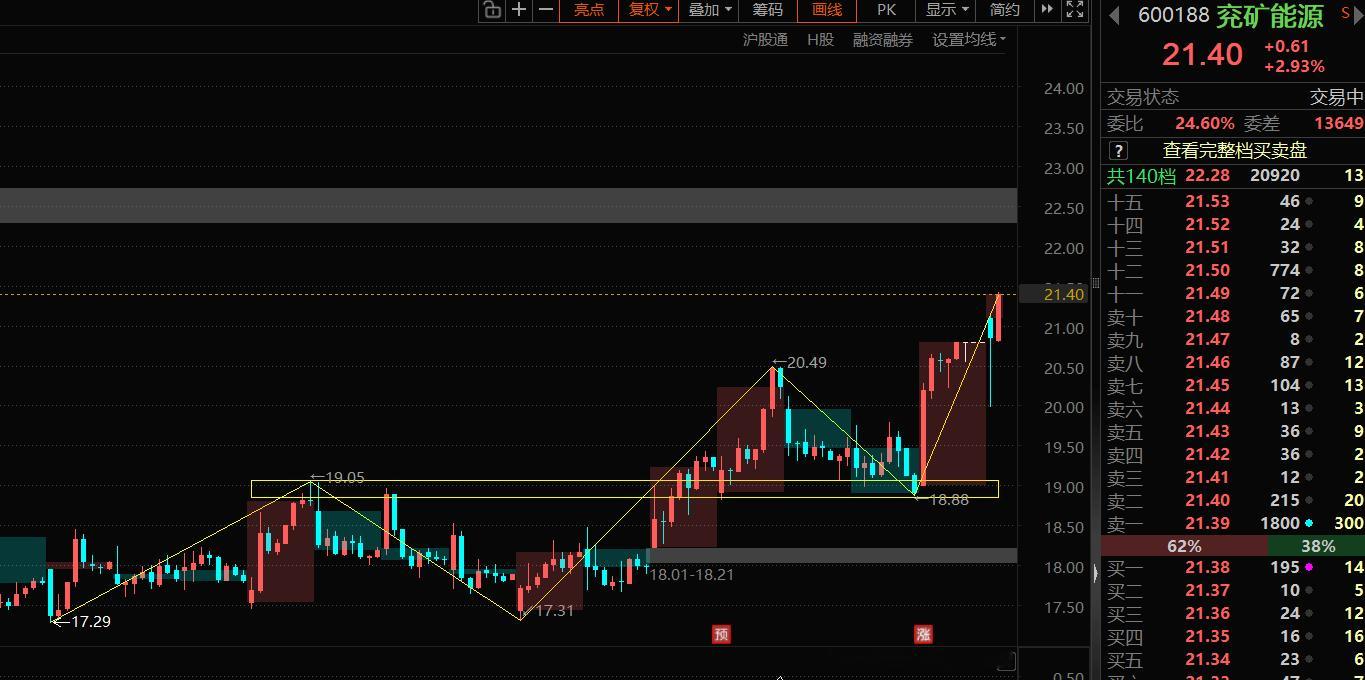The image size is (1365, 680).
Task: Click 卖五 price 21.43
Action: [1207, 432]
